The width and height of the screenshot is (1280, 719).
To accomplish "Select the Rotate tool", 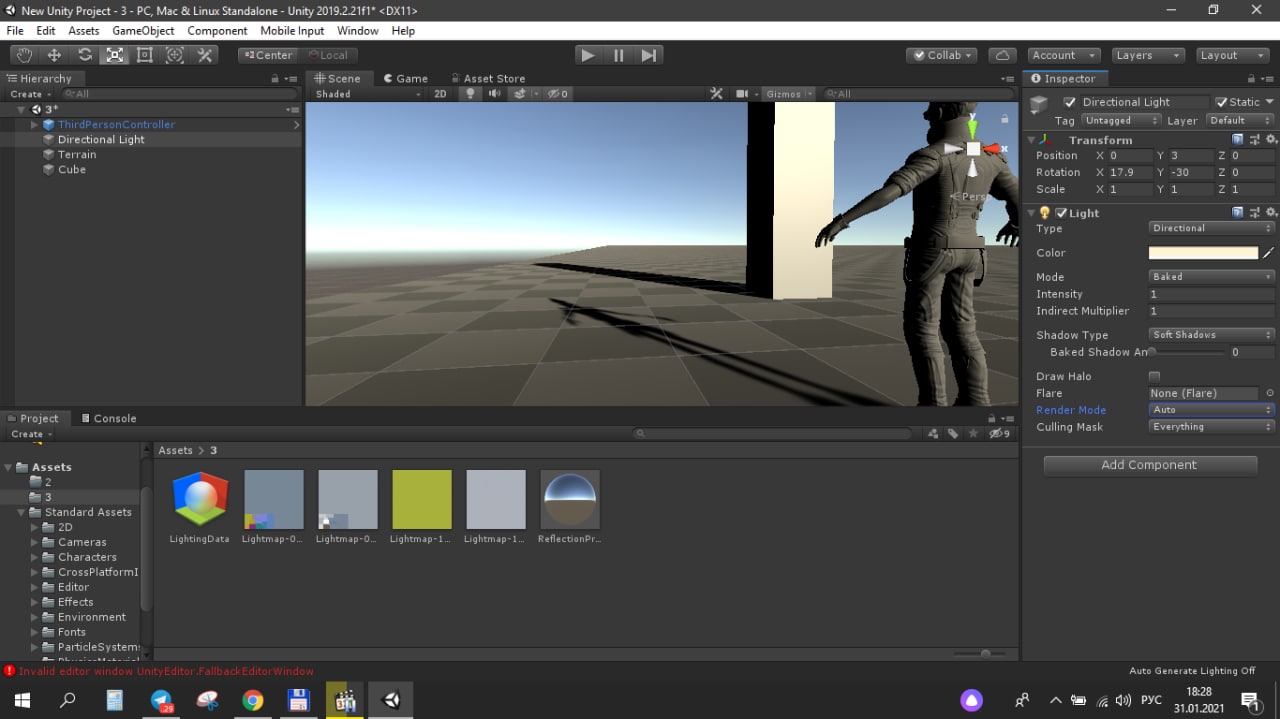I will pos(85,55).
